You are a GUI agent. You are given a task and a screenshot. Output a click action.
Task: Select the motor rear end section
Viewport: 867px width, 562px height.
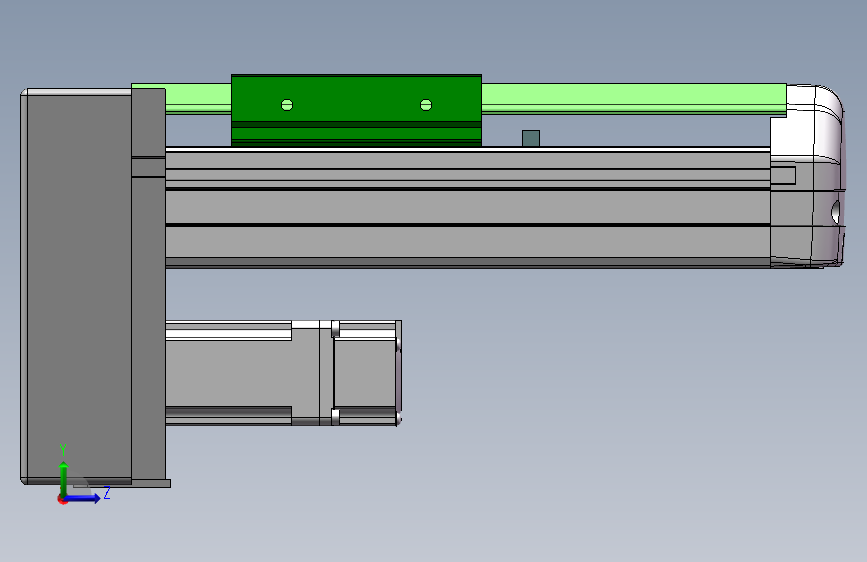[x=368, y=373]
